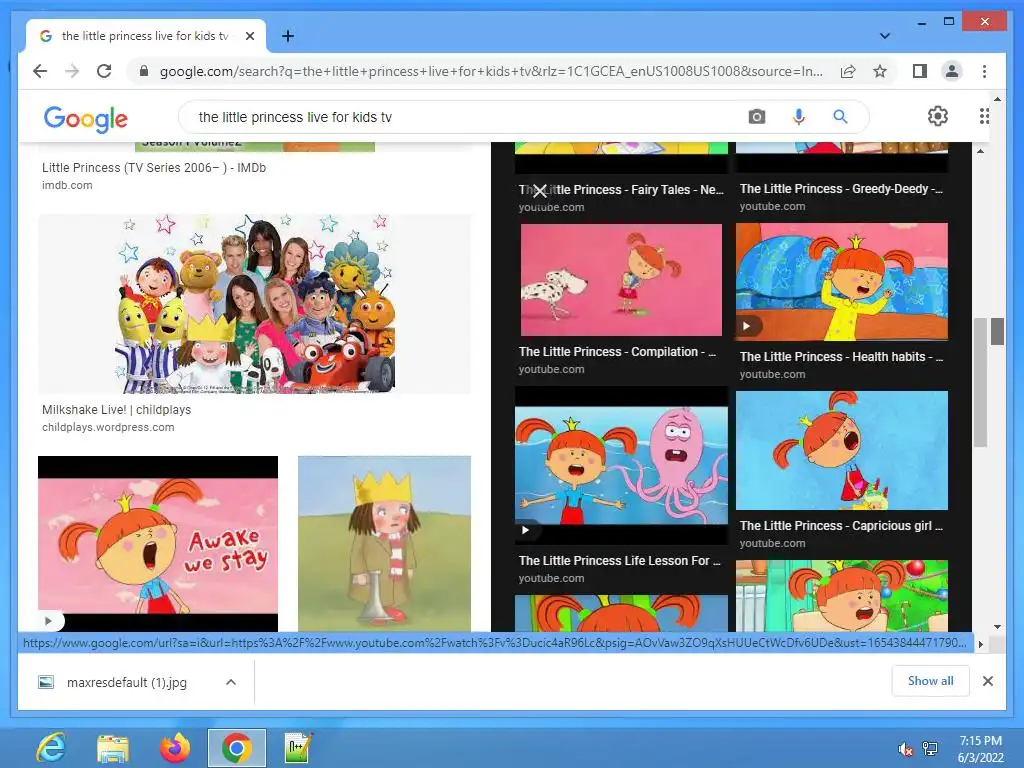Open Google quick settings gear

click(937, 116)
